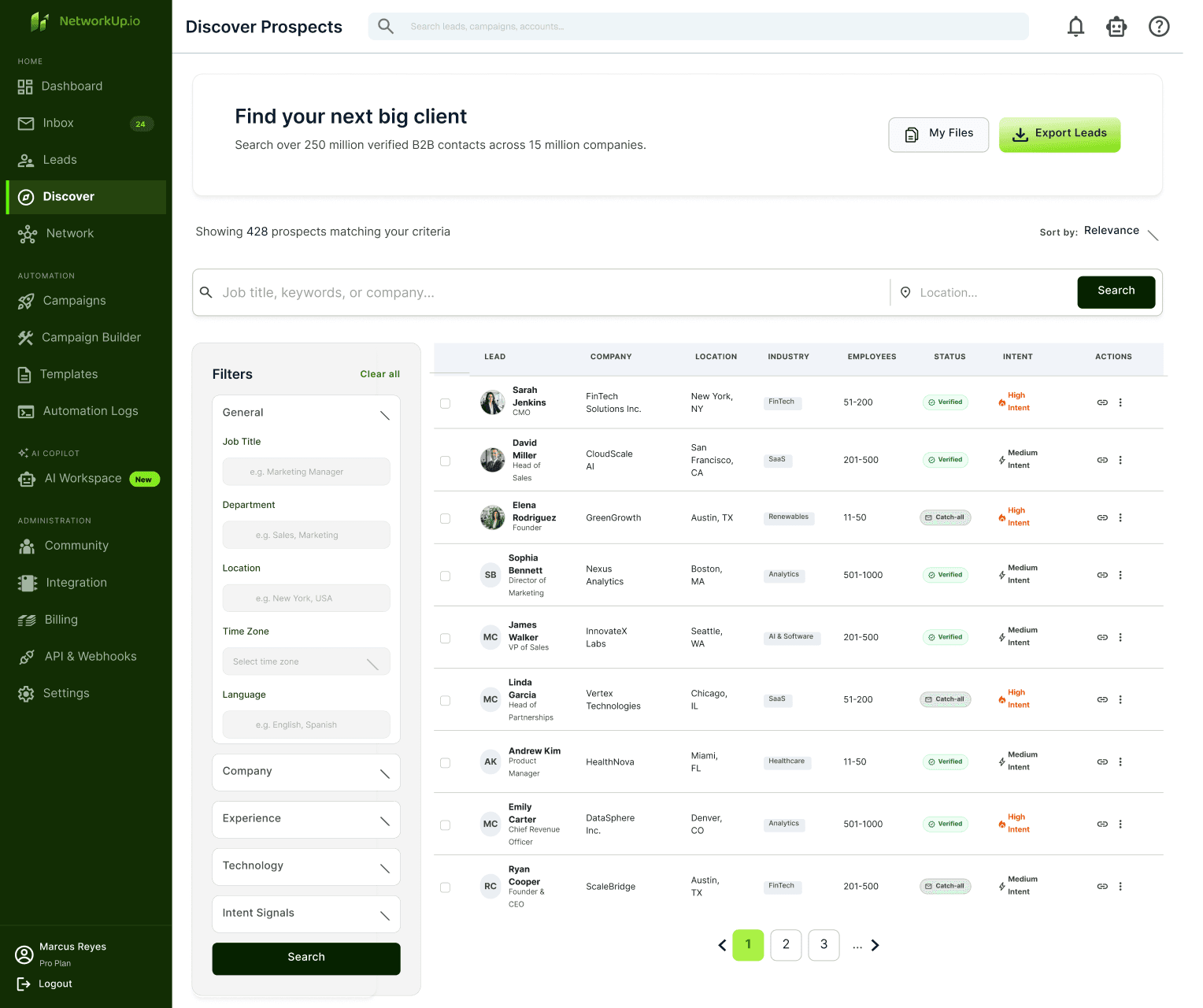Select the Sarah Jenkins row checkbox

pos(445,403)
